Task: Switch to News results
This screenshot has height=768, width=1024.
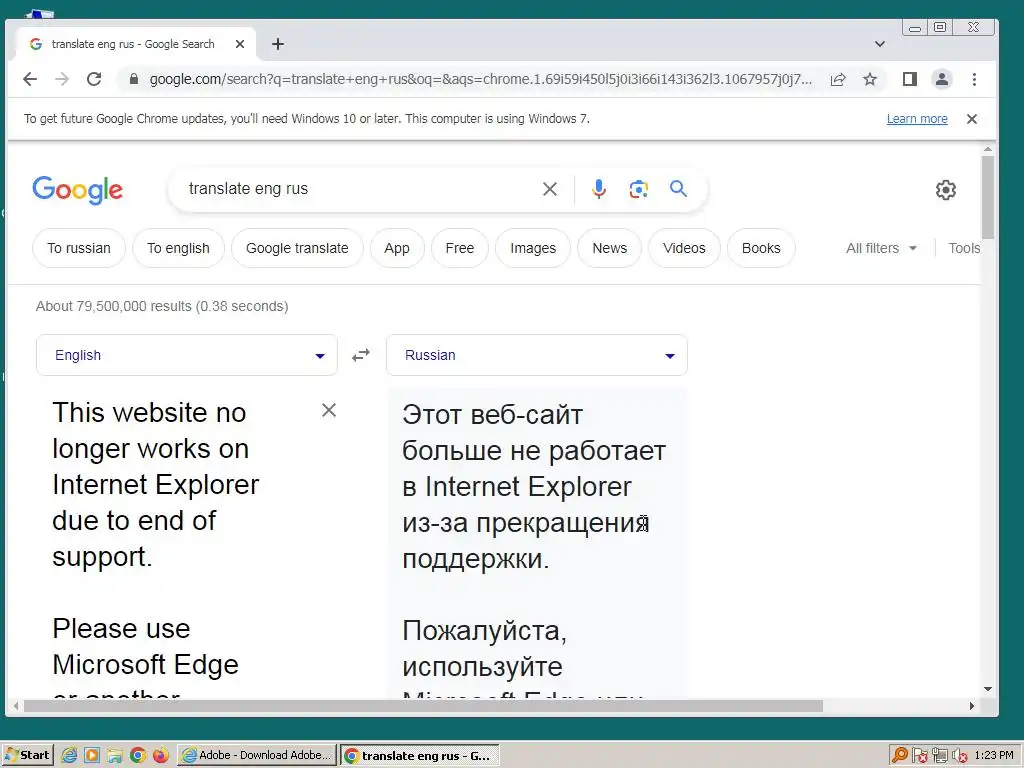Action: 609,248
